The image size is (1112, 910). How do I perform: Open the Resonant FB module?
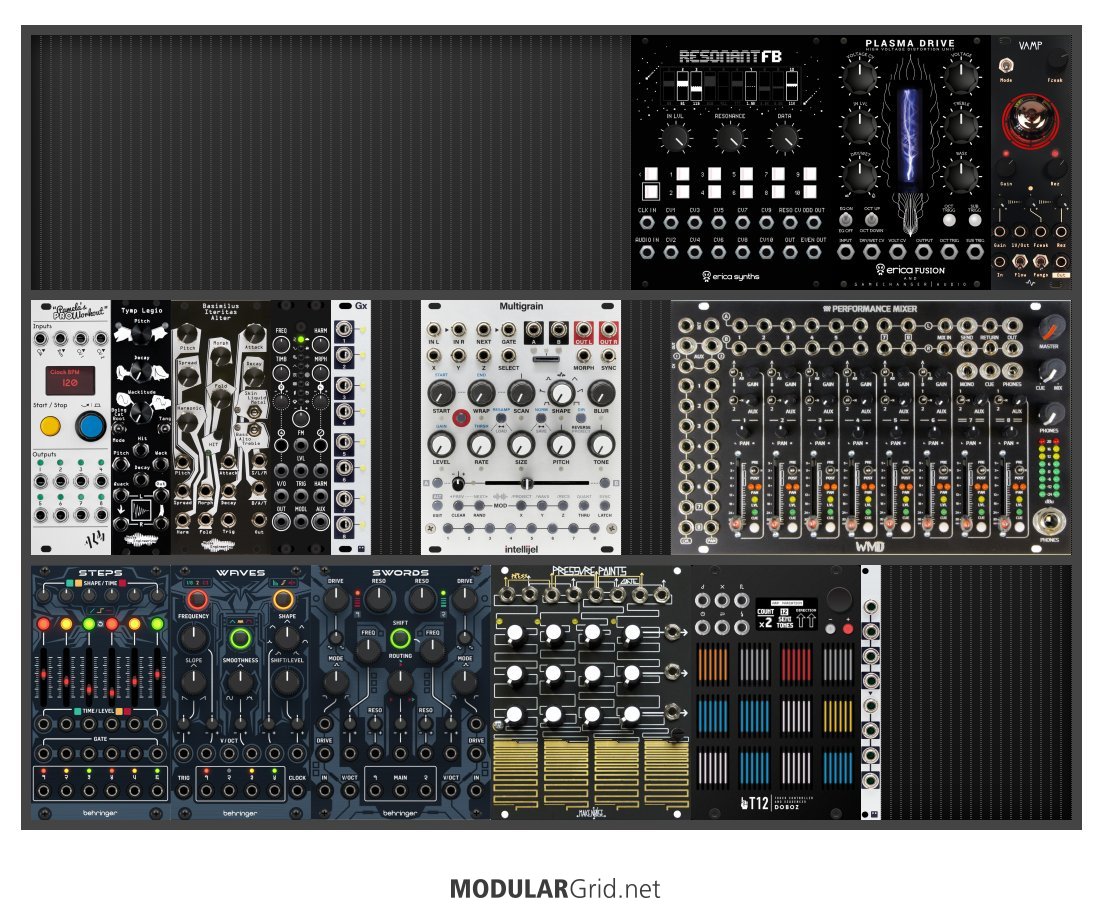click(731, 162)
